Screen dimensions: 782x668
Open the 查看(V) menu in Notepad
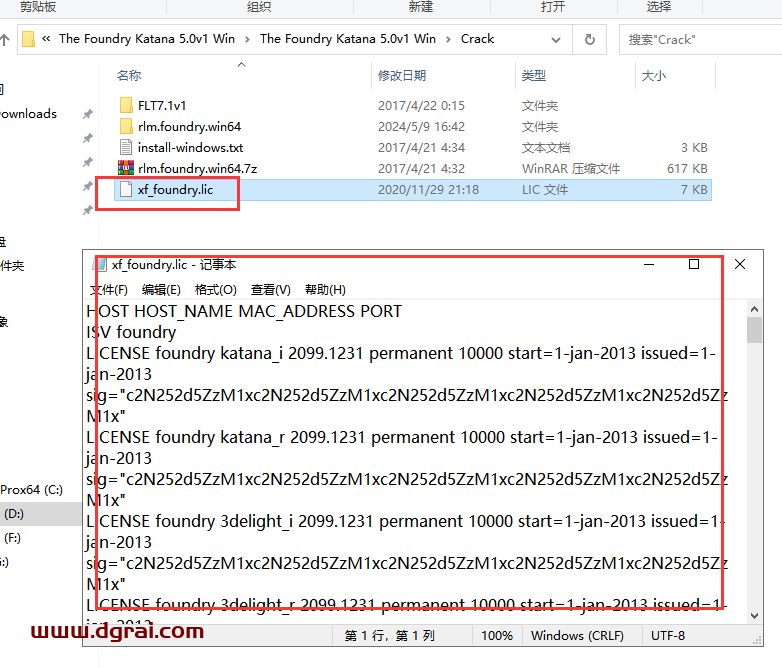[x=270, y=290]
